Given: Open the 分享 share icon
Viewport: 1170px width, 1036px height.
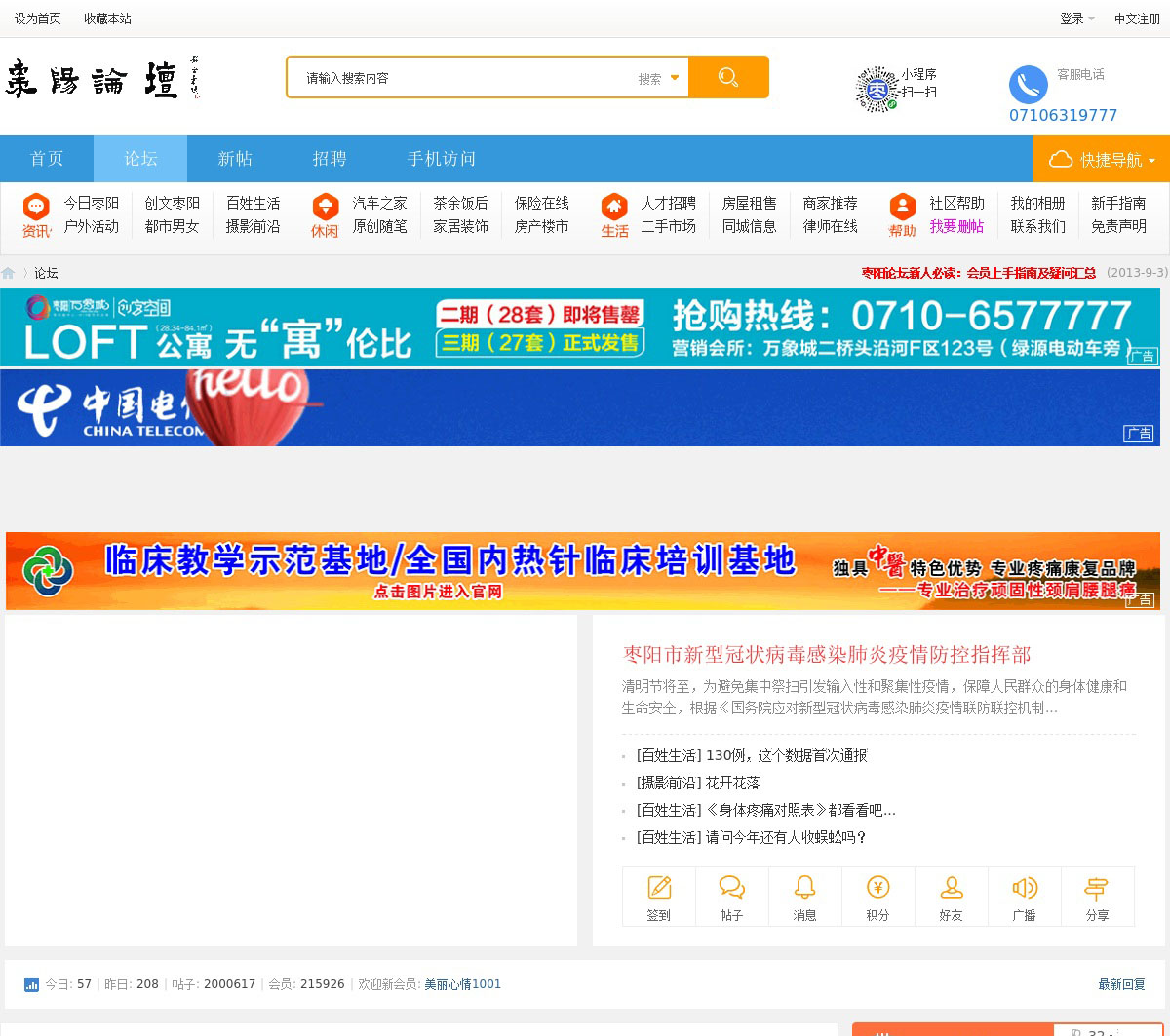Looking at the screenshot, I should point(1097,888).
